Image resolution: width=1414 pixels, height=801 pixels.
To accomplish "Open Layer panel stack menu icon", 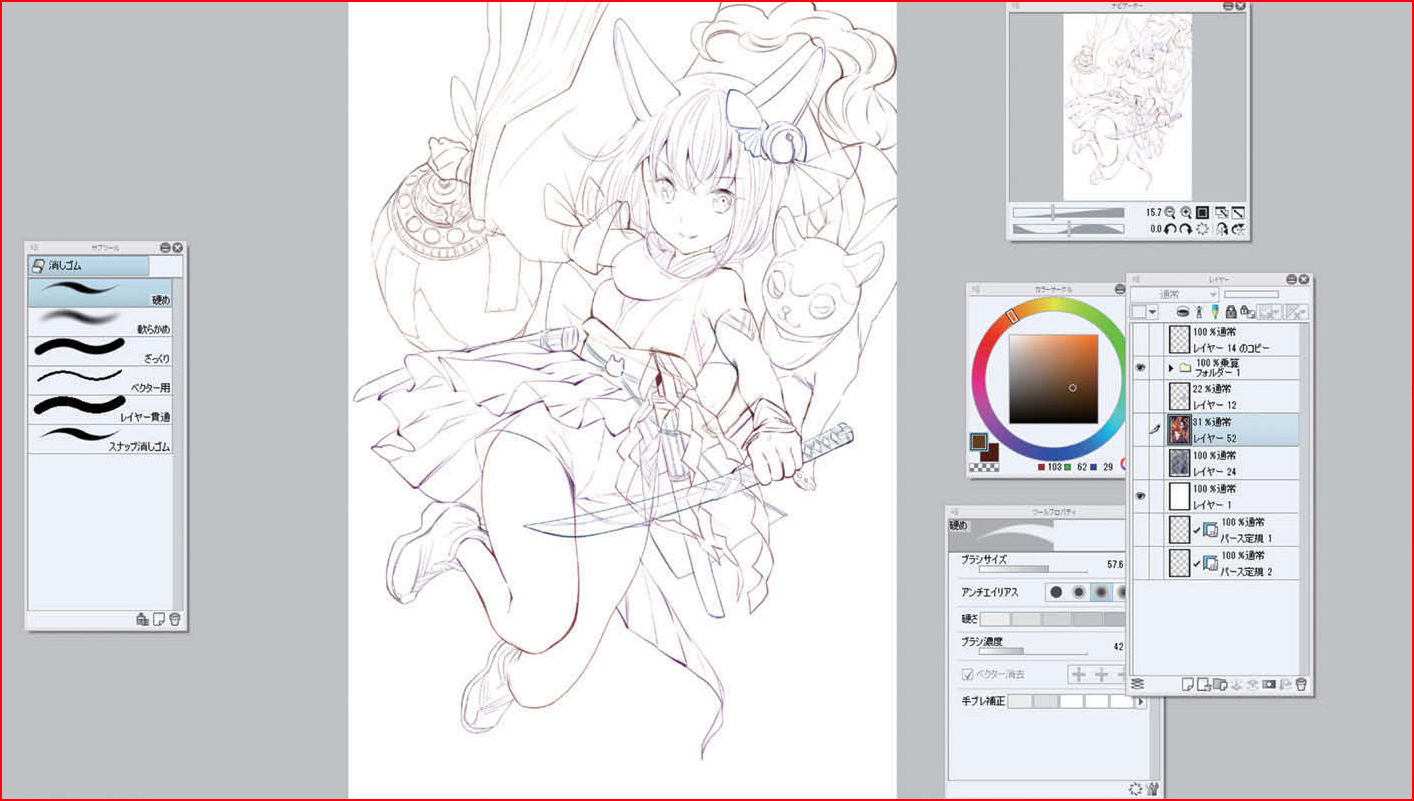I will click(x=1137, y=685).
